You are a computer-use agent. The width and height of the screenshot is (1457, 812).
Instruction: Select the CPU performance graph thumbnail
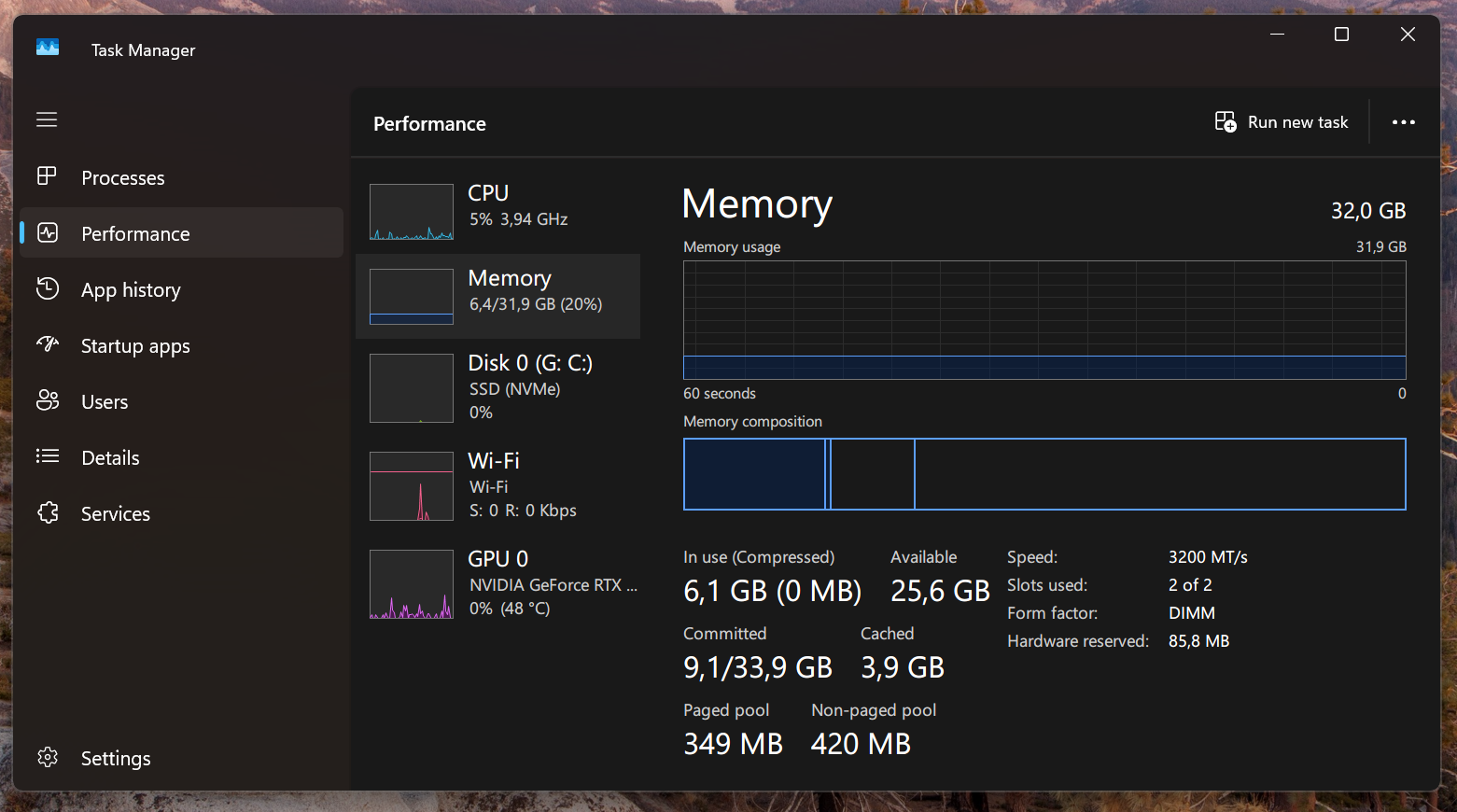412,212
